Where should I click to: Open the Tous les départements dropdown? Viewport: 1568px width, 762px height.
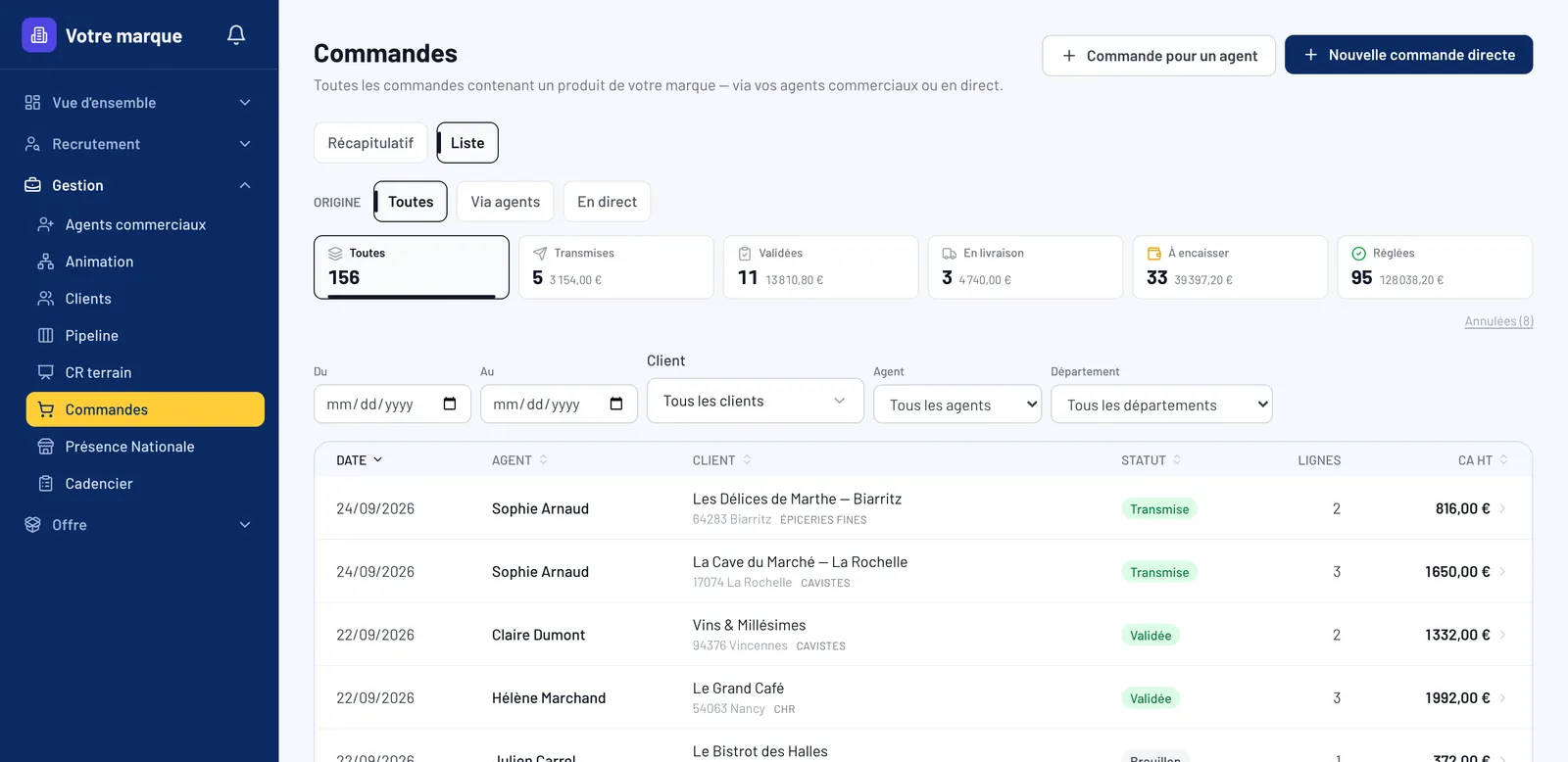(1161, 405)
